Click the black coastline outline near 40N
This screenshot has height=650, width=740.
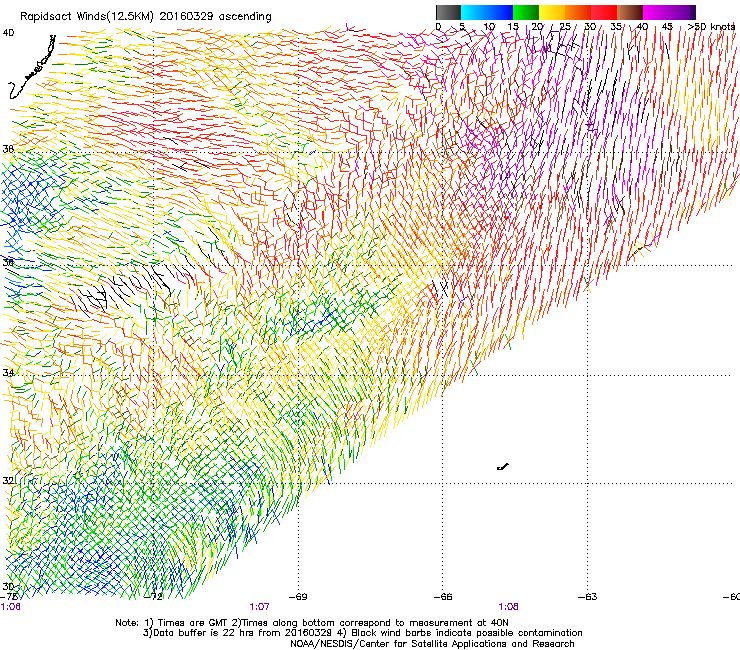[x=32, y=67]
